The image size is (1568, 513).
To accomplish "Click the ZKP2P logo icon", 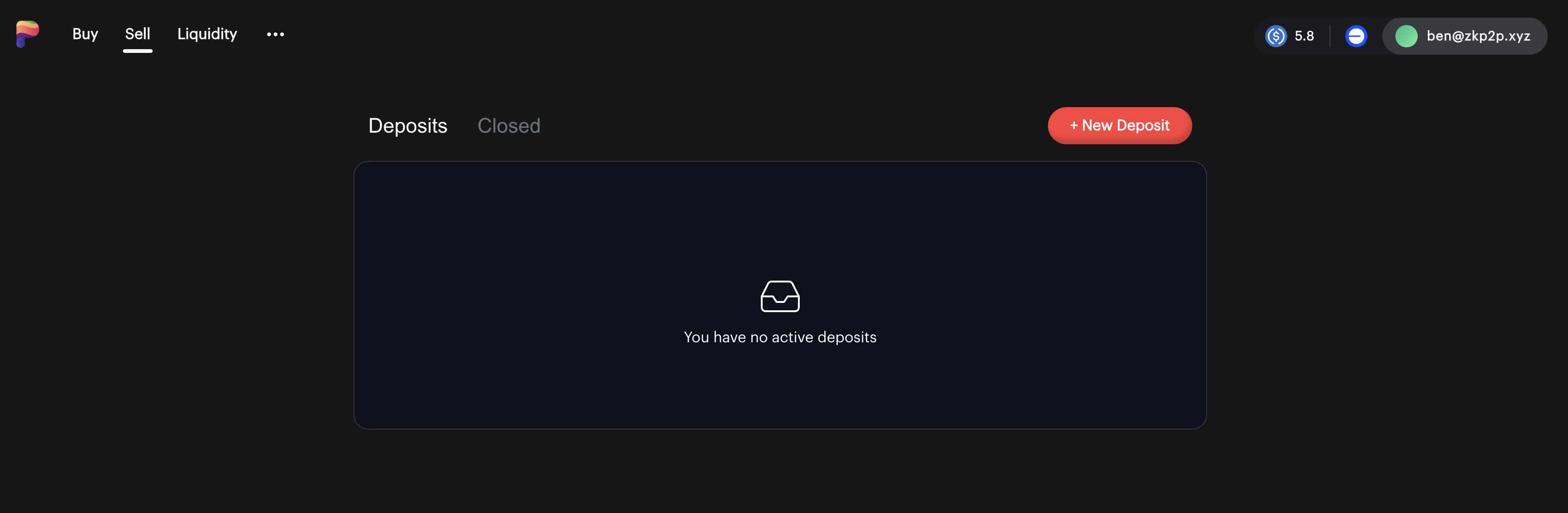I will (27, 34).
